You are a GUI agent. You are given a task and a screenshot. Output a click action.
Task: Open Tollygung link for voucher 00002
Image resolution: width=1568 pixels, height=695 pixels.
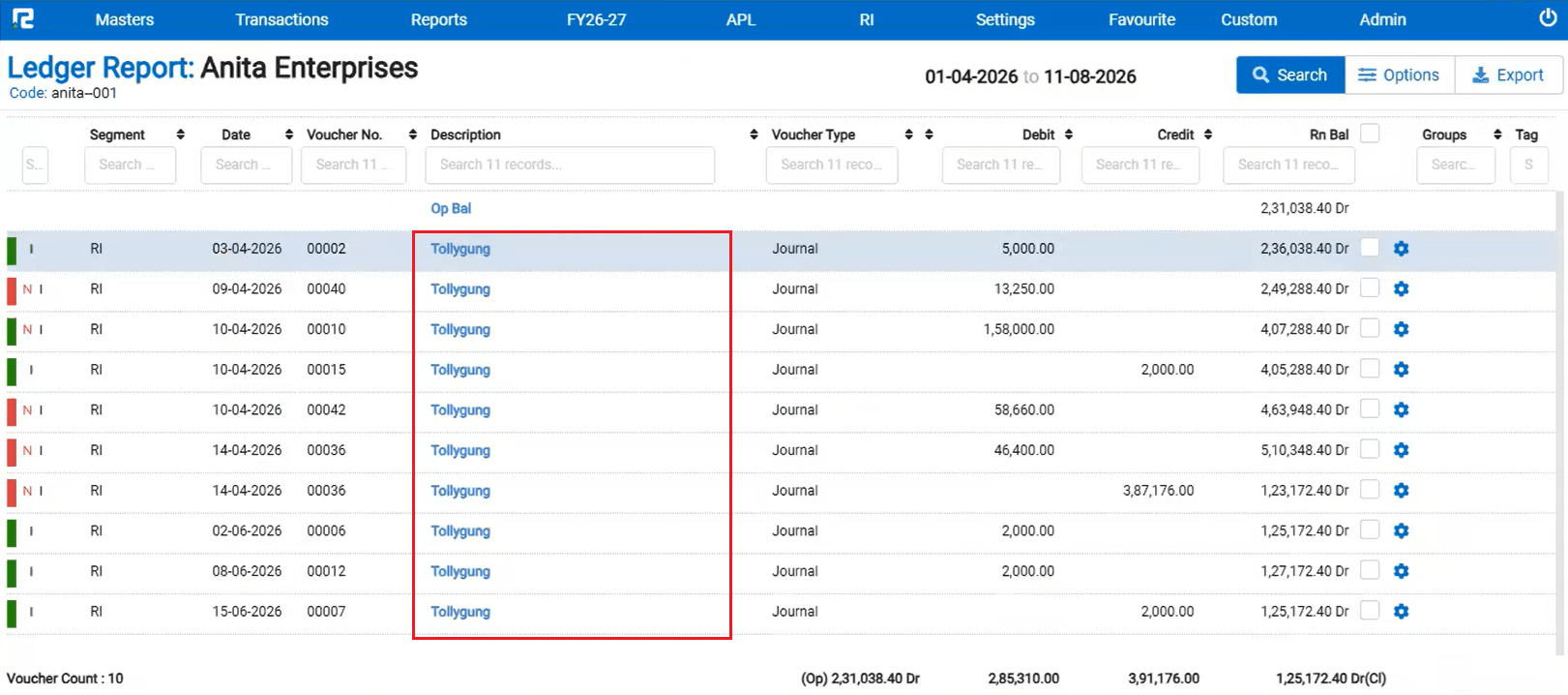pos(460,249)
